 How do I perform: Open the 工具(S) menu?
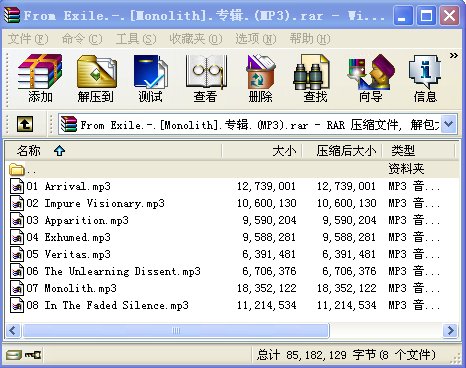(x=136, y=39)
